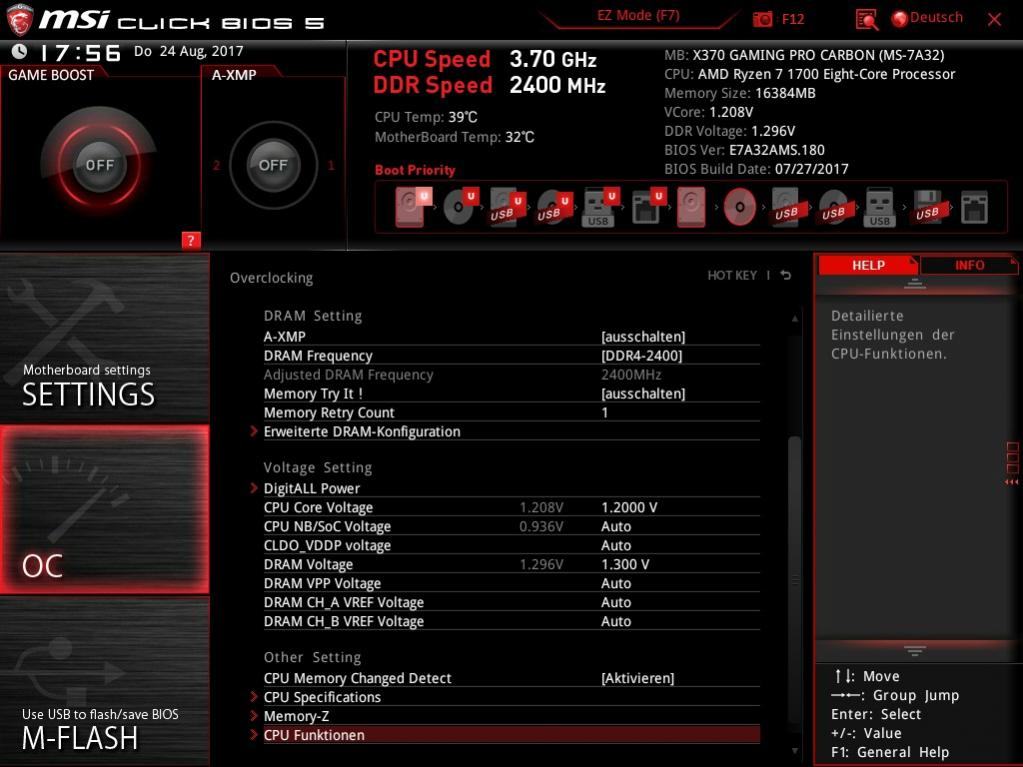Edit the DRAM Voltage 1.300 V field
Screen dimensions: 1023x767
[x=625, y=564]
